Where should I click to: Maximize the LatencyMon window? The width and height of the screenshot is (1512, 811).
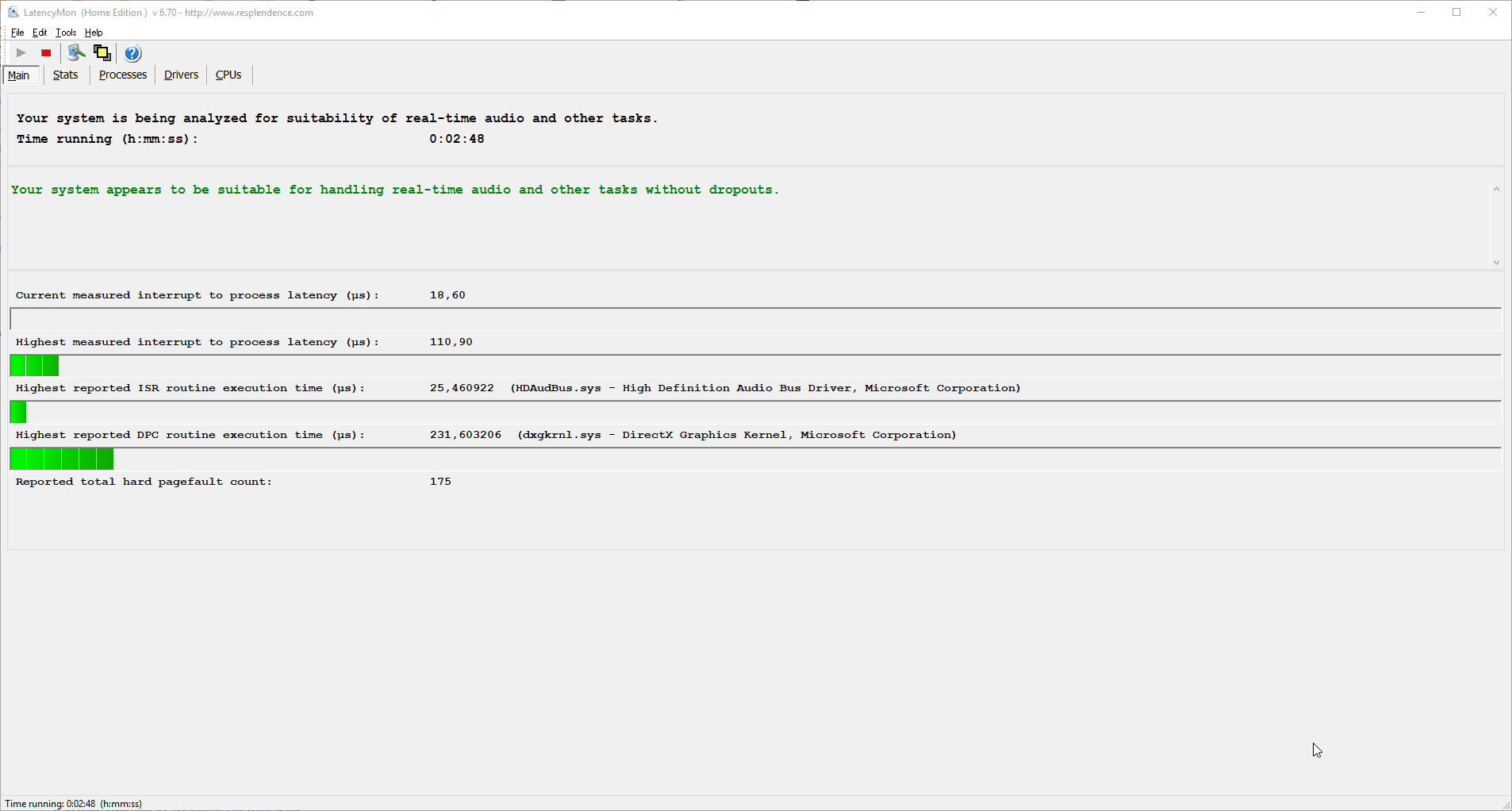[x=1456, y=13]
